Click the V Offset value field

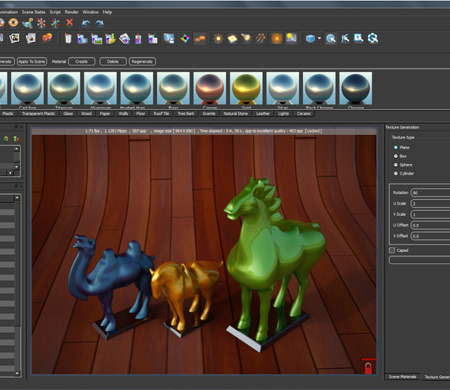tap(430, 236)
